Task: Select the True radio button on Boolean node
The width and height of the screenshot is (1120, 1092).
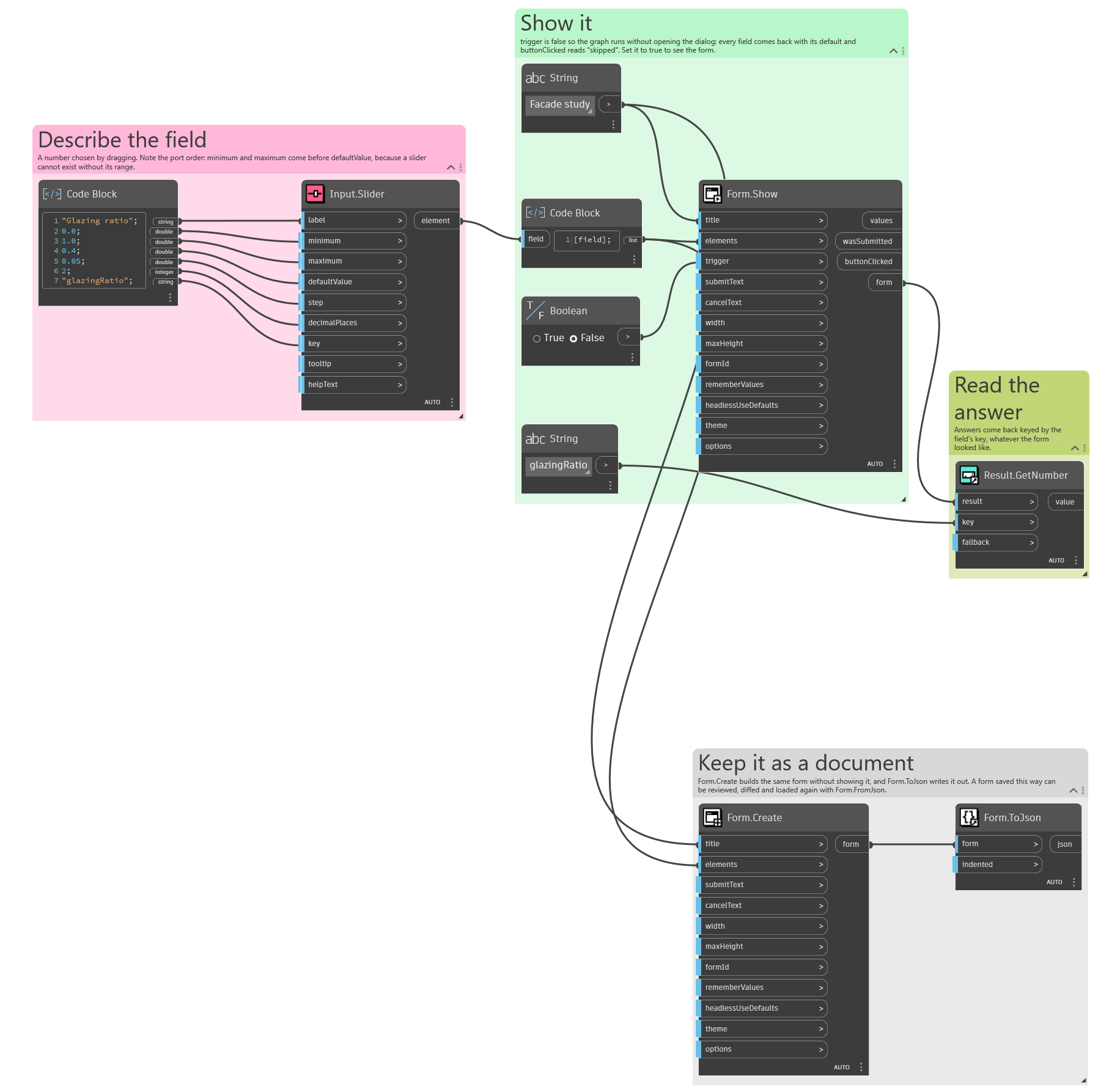Action: point(537,338)
